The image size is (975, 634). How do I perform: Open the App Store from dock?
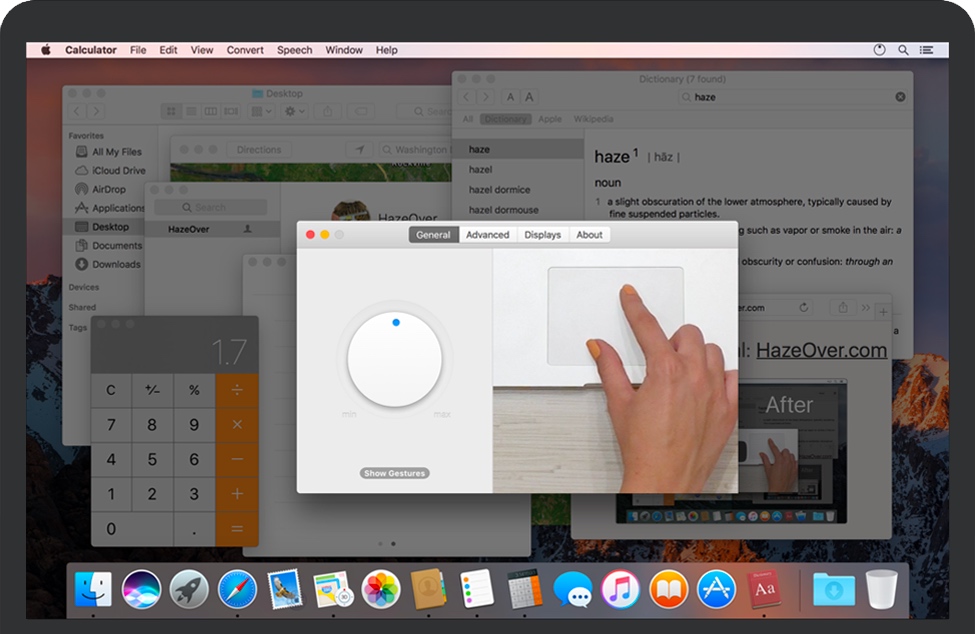click(717, 589)
